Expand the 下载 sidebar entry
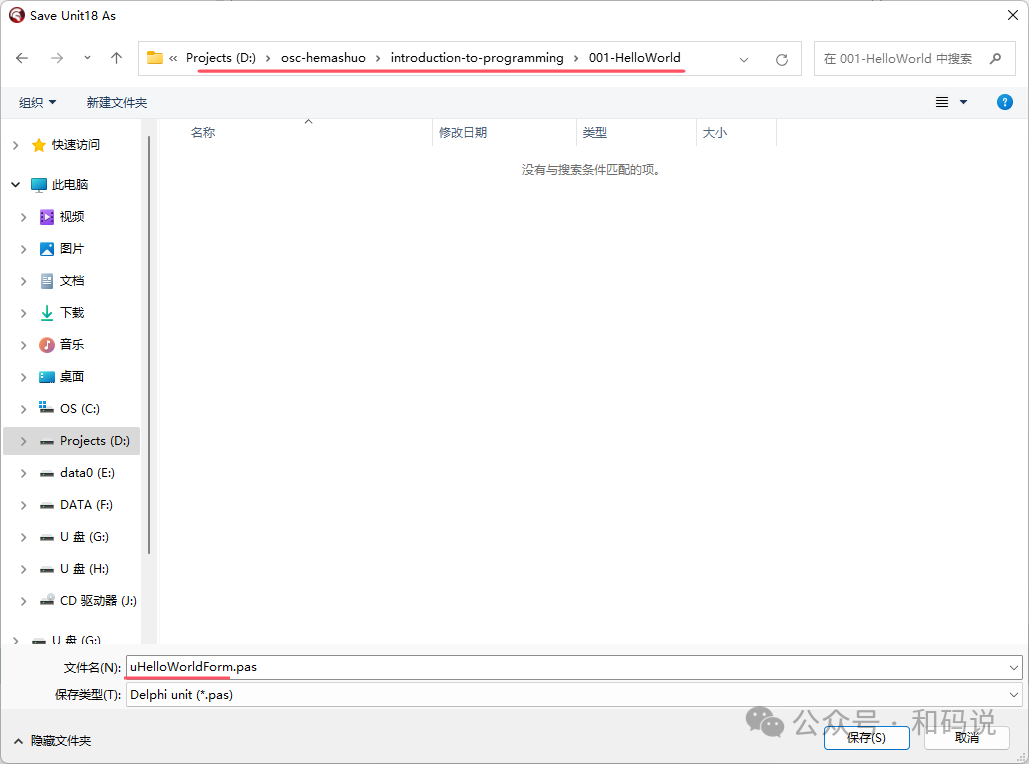The height and width of the screenshot is (764, 1029). pyautogui.click(x=22, y=312)
